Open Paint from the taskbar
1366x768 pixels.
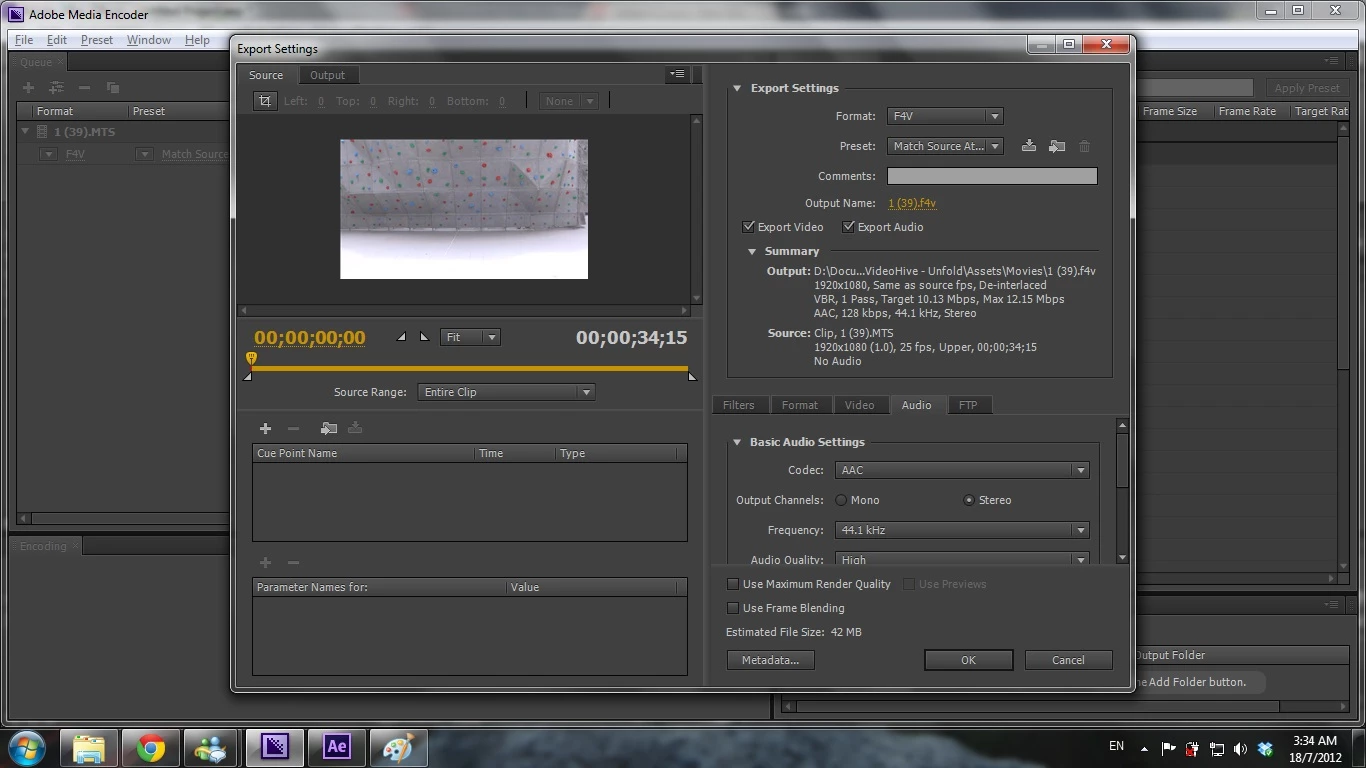[x=399, y=747]
